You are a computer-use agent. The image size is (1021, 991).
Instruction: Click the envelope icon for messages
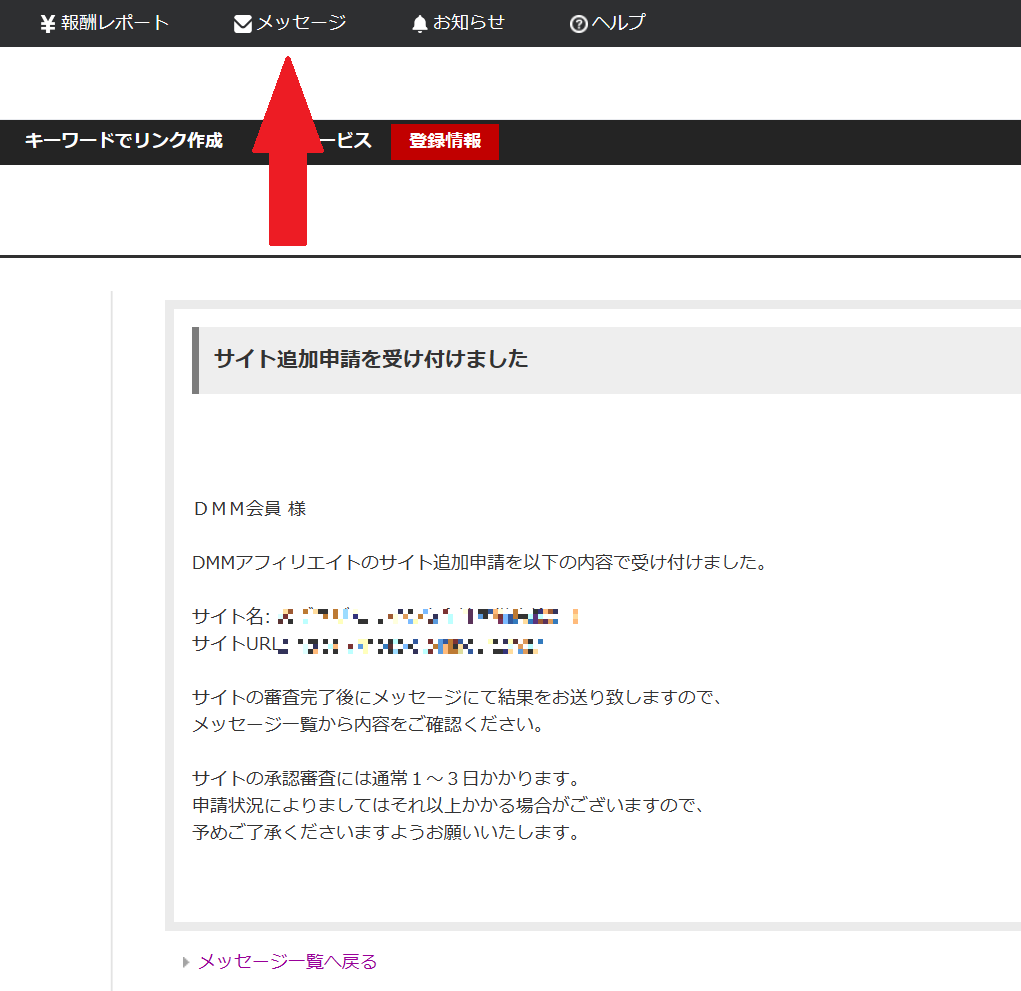[242, 24]
